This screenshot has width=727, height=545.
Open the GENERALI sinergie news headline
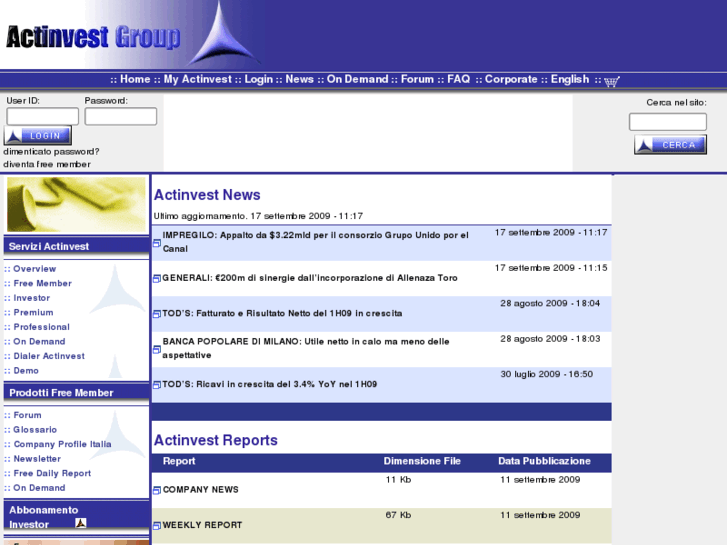[x=310, y=278]
